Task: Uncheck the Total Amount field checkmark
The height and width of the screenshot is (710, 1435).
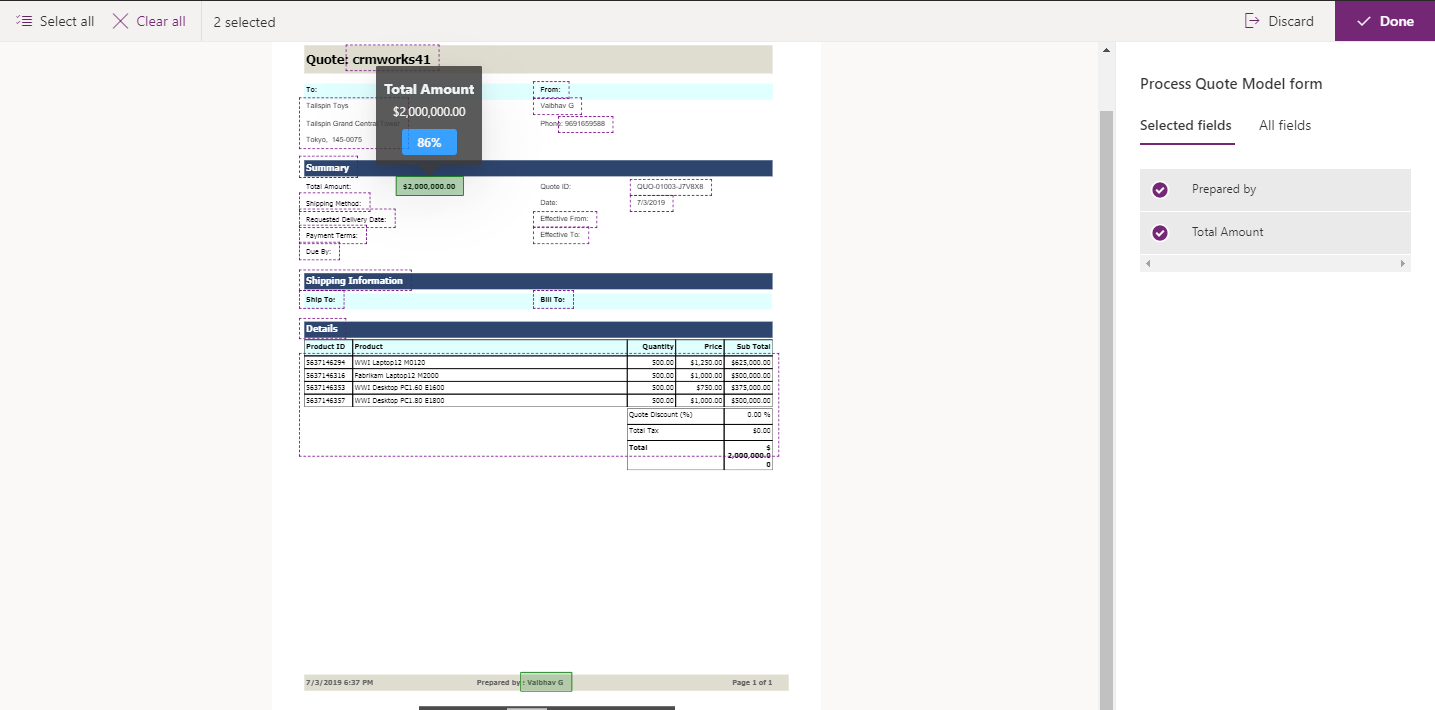Action: tap(1160, 233)
